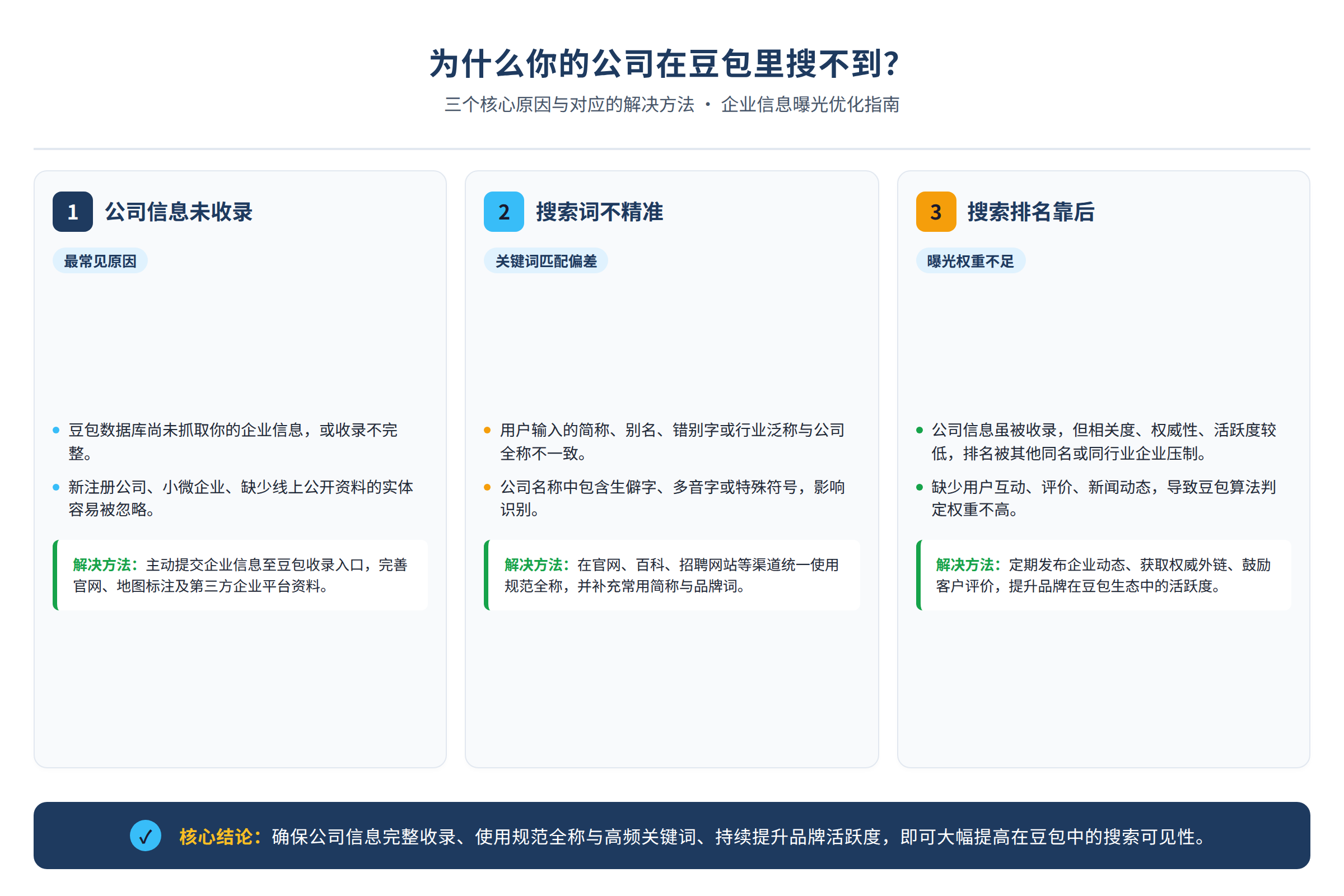Click the heading 搜索排名靠后
Image resolution: width=1344 pixels, height=896 pixels.
pyautogui.click(x=1031, y=212)
